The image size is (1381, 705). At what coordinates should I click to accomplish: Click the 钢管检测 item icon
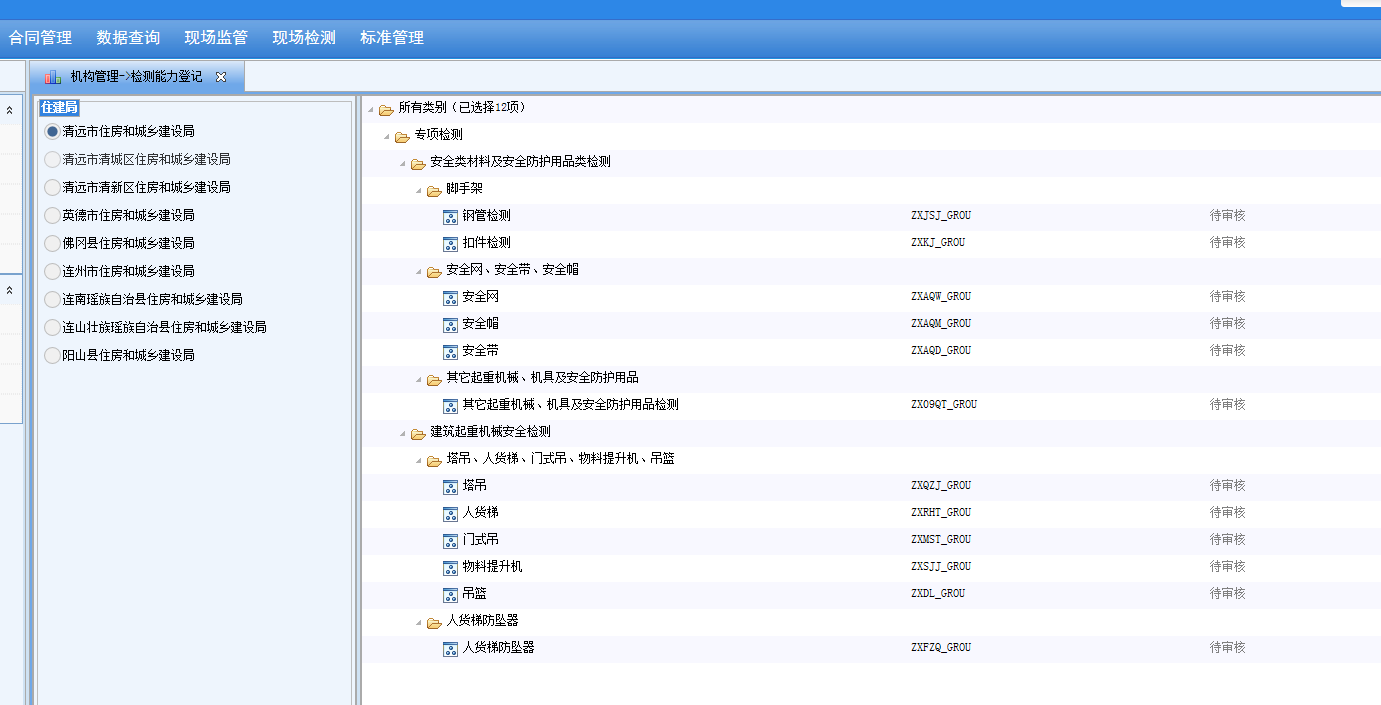(x=450, y=216)
